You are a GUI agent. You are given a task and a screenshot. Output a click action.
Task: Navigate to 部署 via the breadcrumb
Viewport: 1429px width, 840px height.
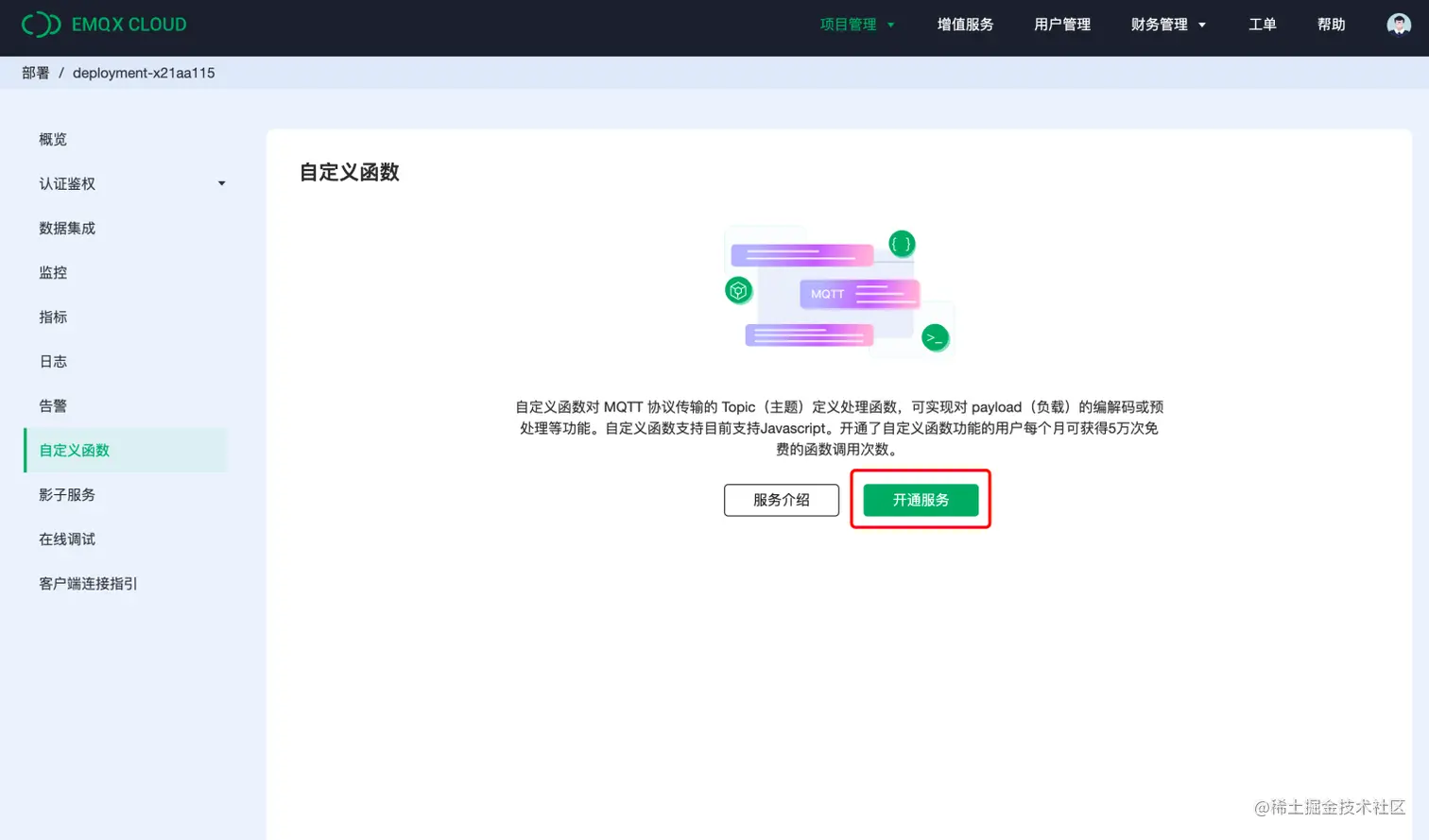pos(35,72)
